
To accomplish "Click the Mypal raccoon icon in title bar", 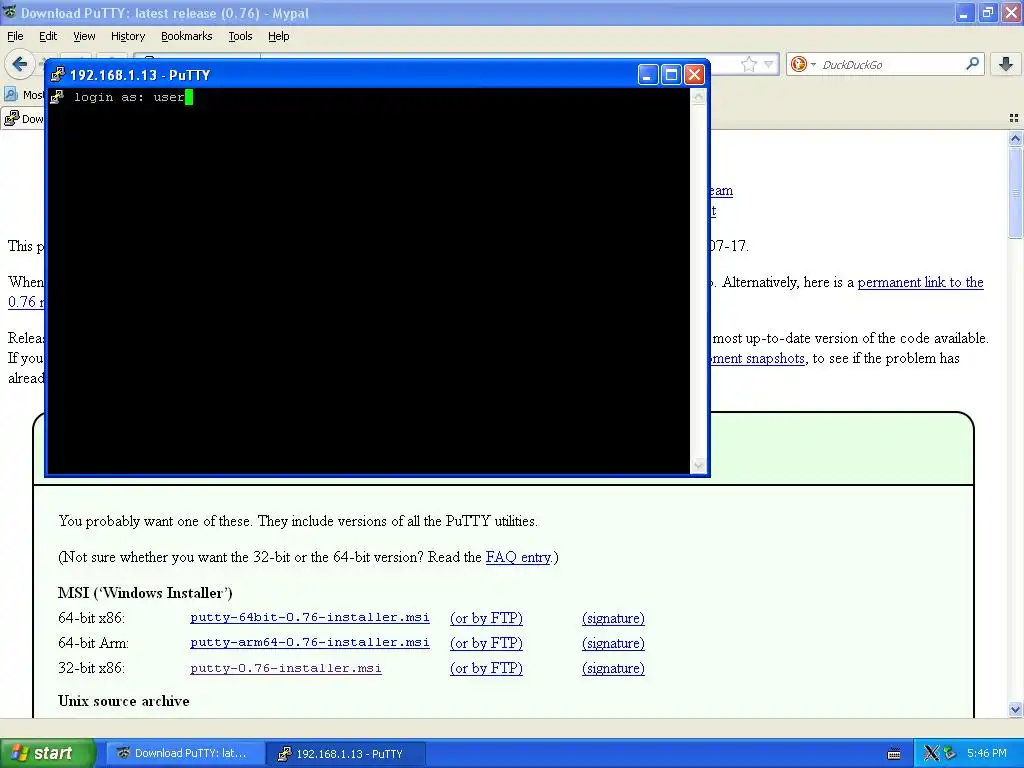I will (10, 12).
